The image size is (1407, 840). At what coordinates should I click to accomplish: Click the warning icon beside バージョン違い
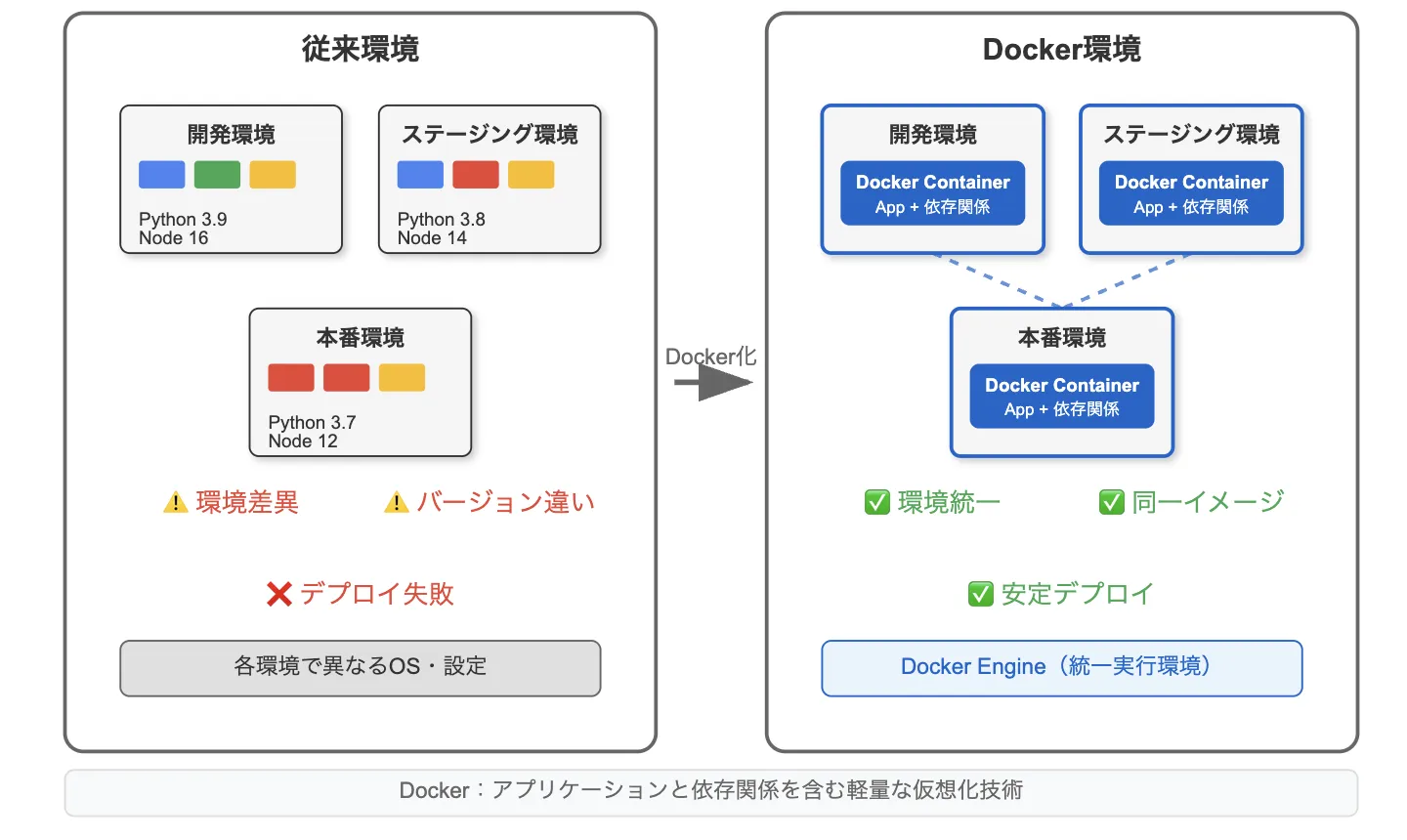tap(397, 502)
